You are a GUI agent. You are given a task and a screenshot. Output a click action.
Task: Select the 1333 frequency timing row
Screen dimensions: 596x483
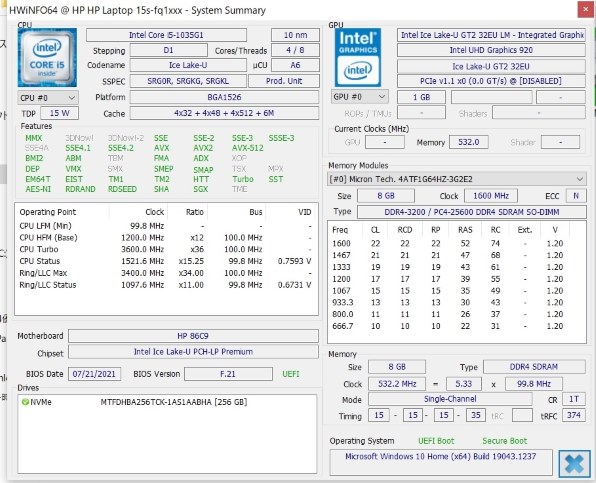pyautogui.click(x=457, y=267)
